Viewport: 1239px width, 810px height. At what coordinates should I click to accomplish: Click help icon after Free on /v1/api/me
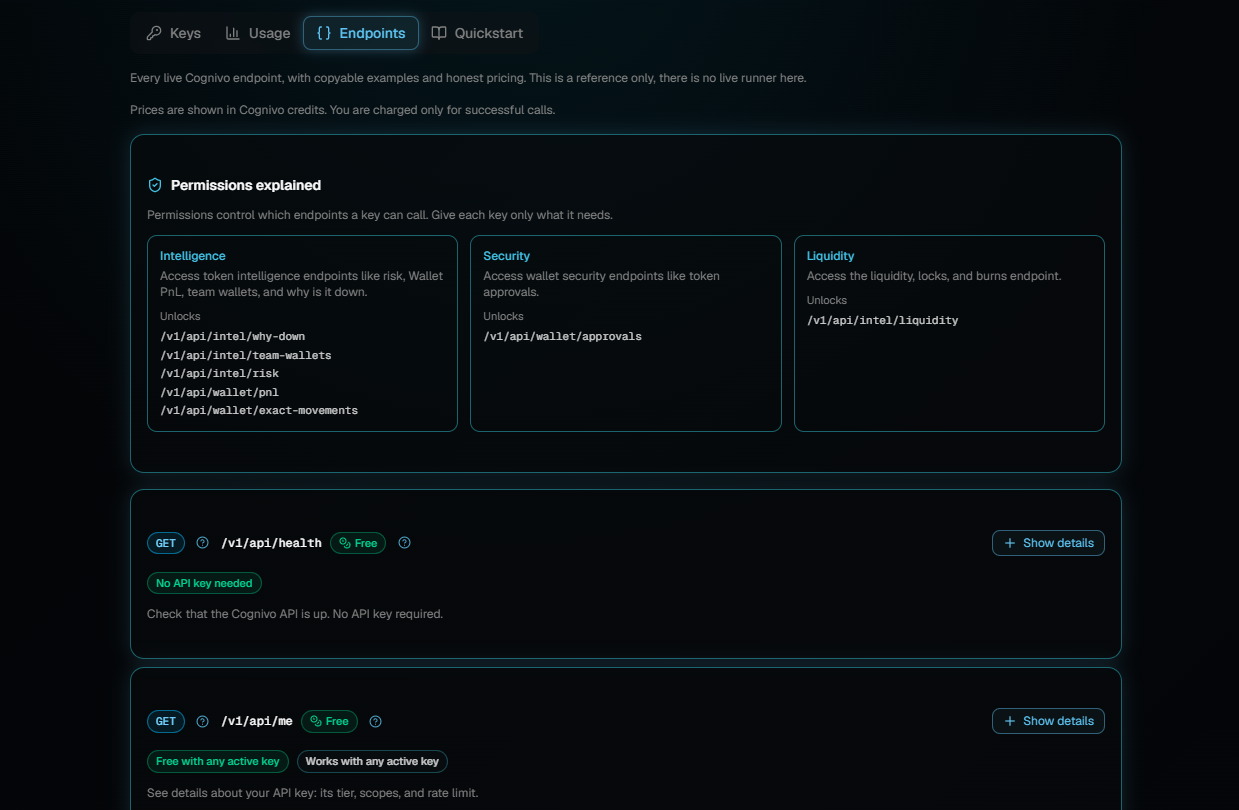click(376, 721)
